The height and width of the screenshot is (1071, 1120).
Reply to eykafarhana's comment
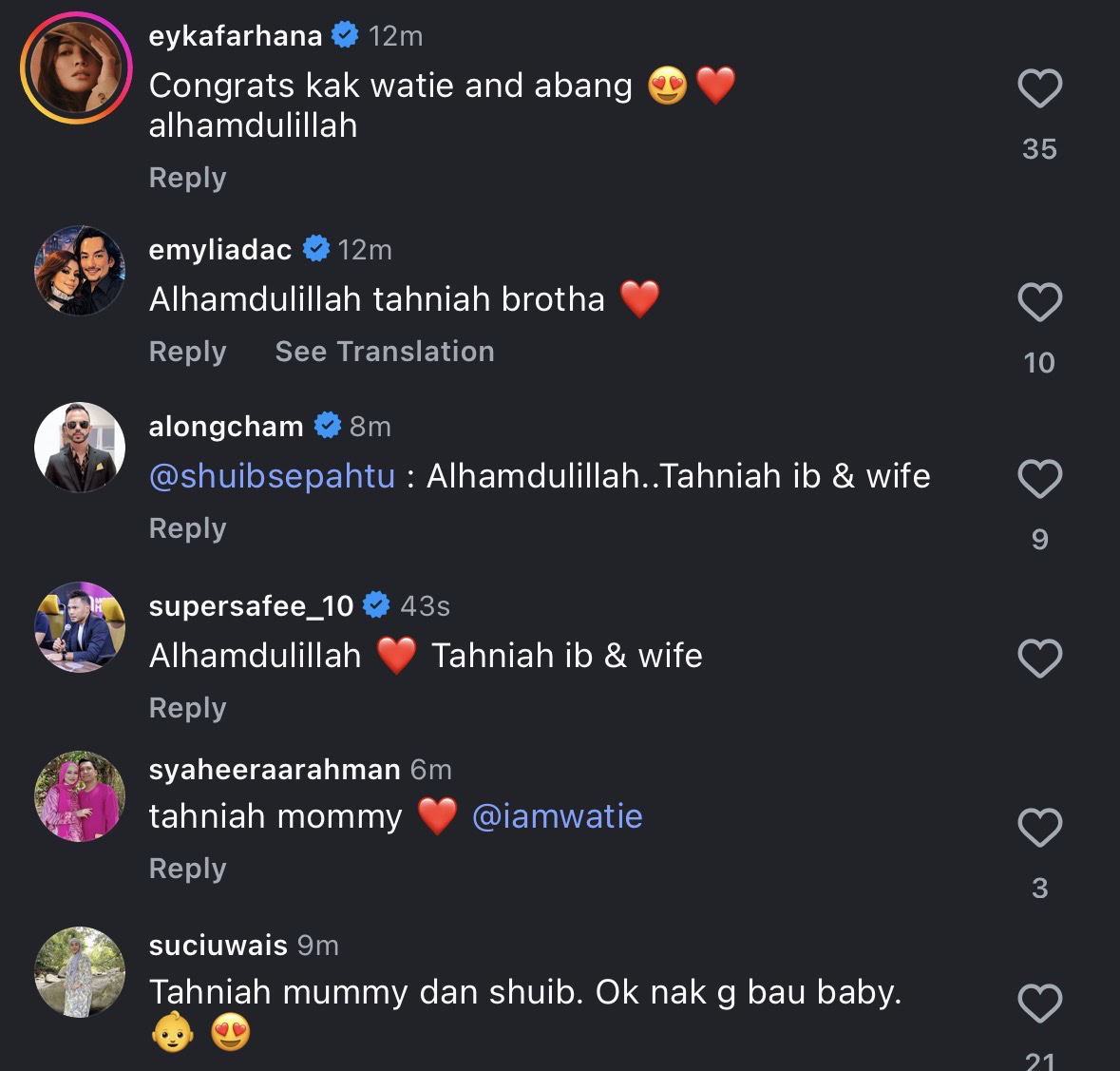point(187,178)
